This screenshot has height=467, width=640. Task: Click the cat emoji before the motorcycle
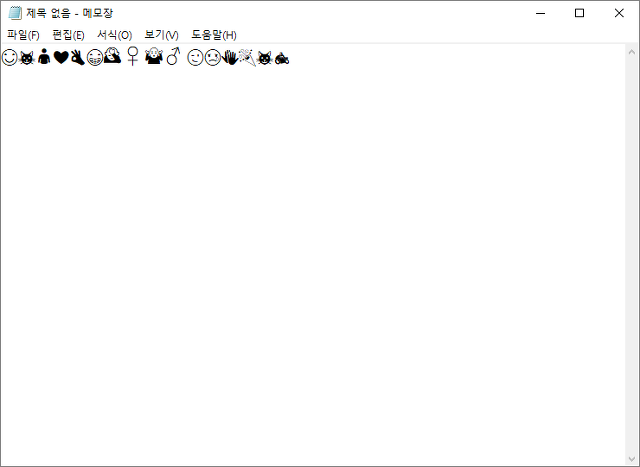[x=264, y=58]
